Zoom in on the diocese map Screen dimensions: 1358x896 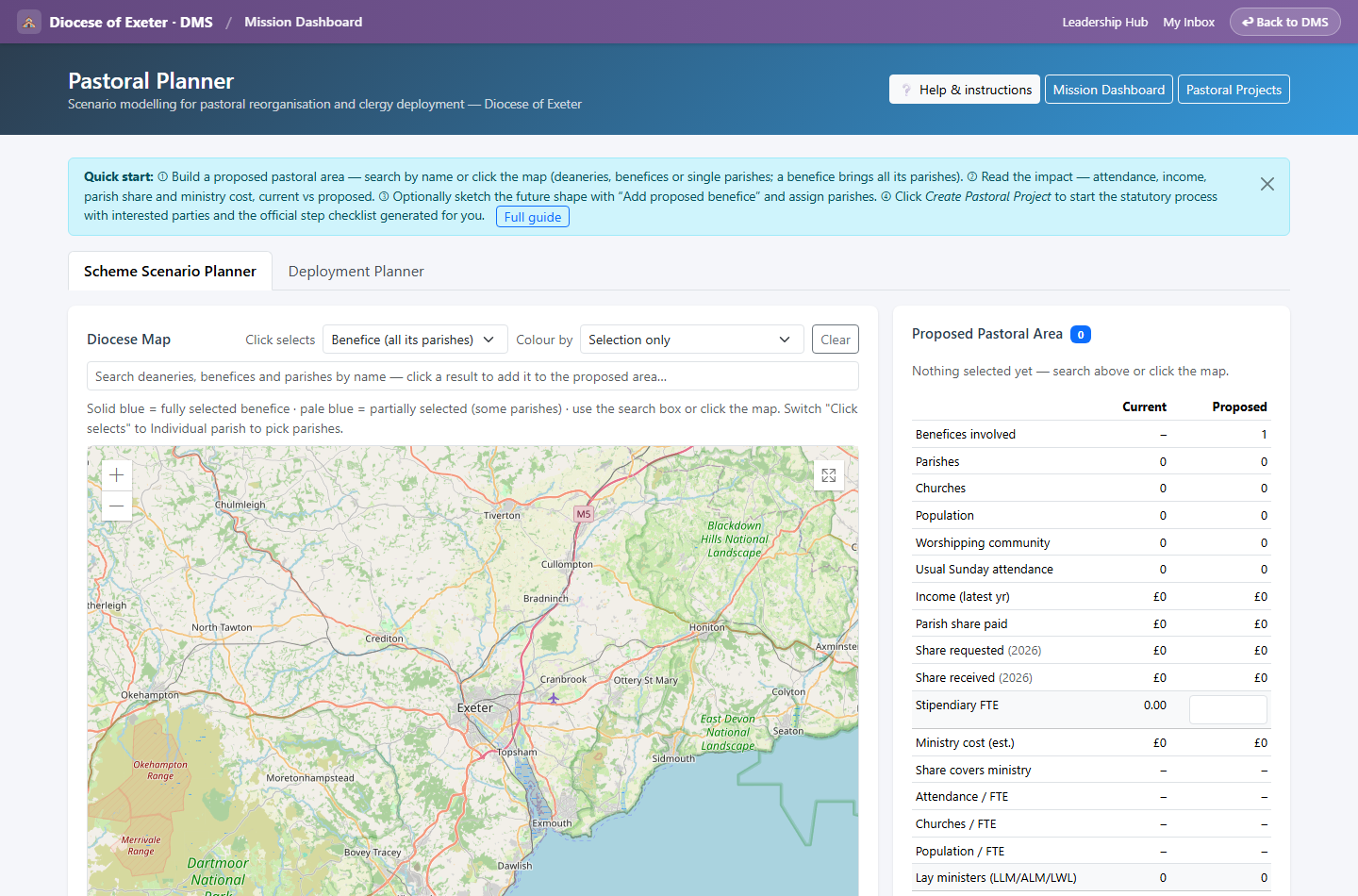coord(116,475)
